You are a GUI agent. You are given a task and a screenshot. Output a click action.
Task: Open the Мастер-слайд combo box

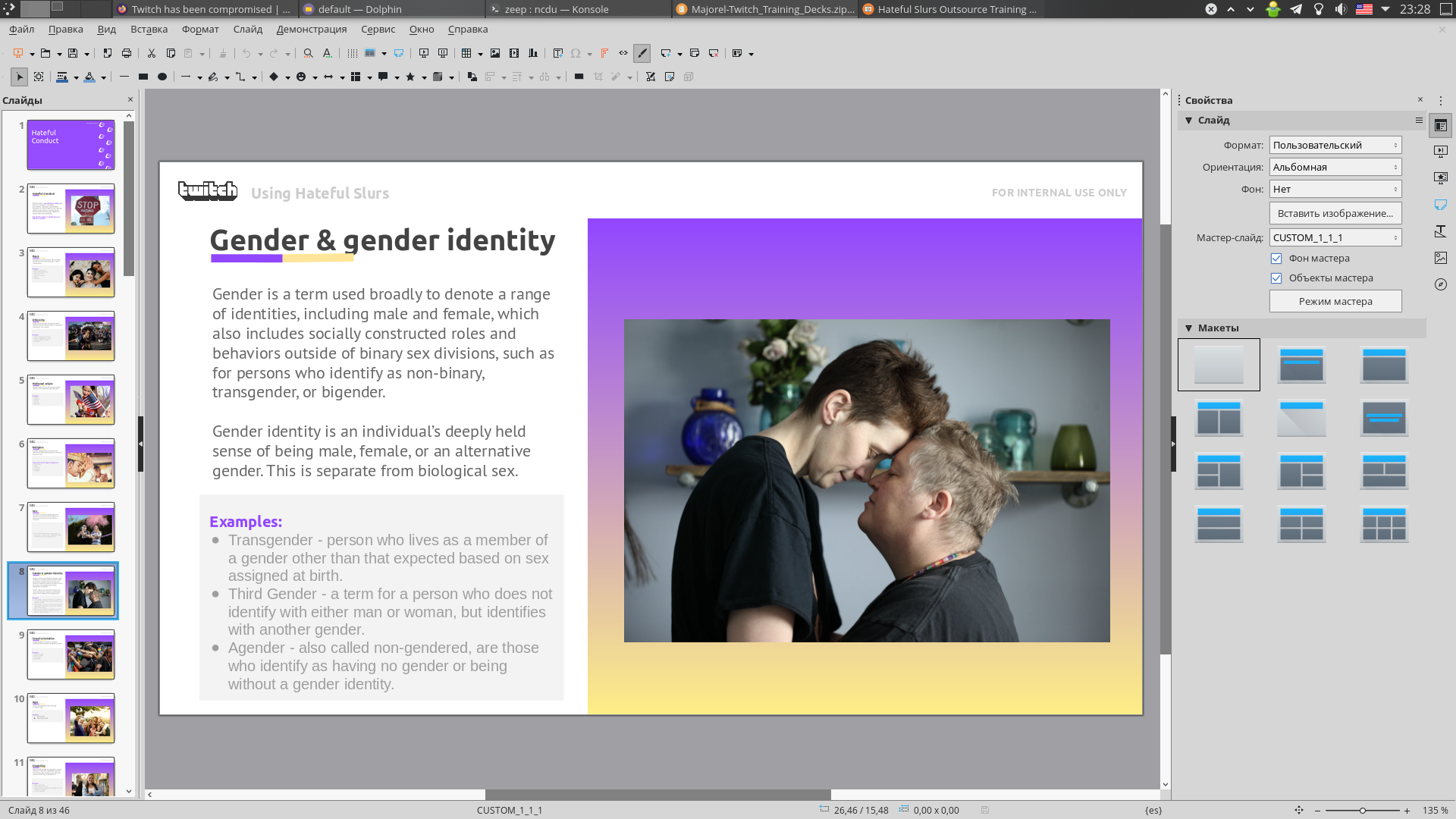pyautogui.click(x=1335, y=237)
